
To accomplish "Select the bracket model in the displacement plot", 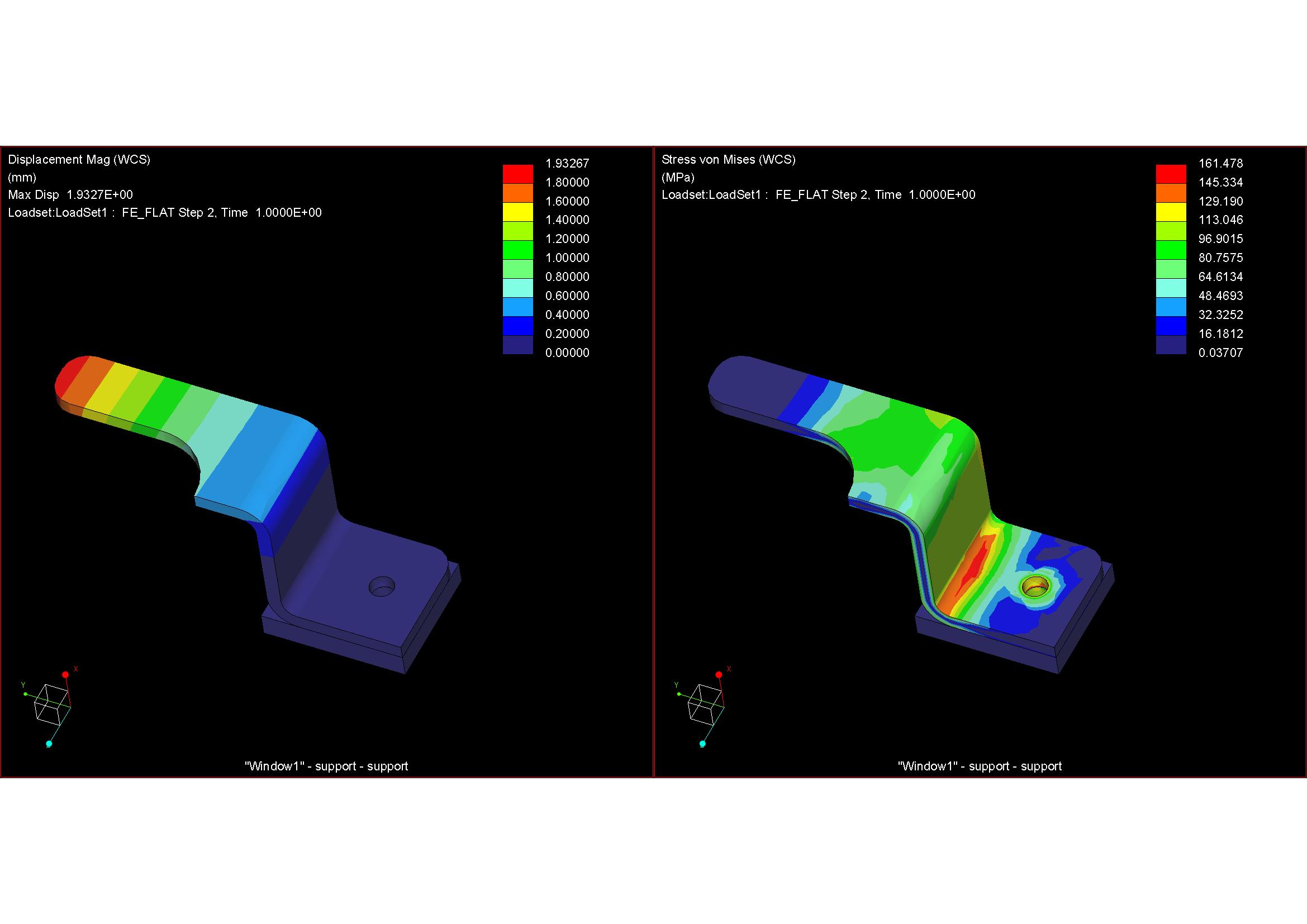I will point(257,515).
